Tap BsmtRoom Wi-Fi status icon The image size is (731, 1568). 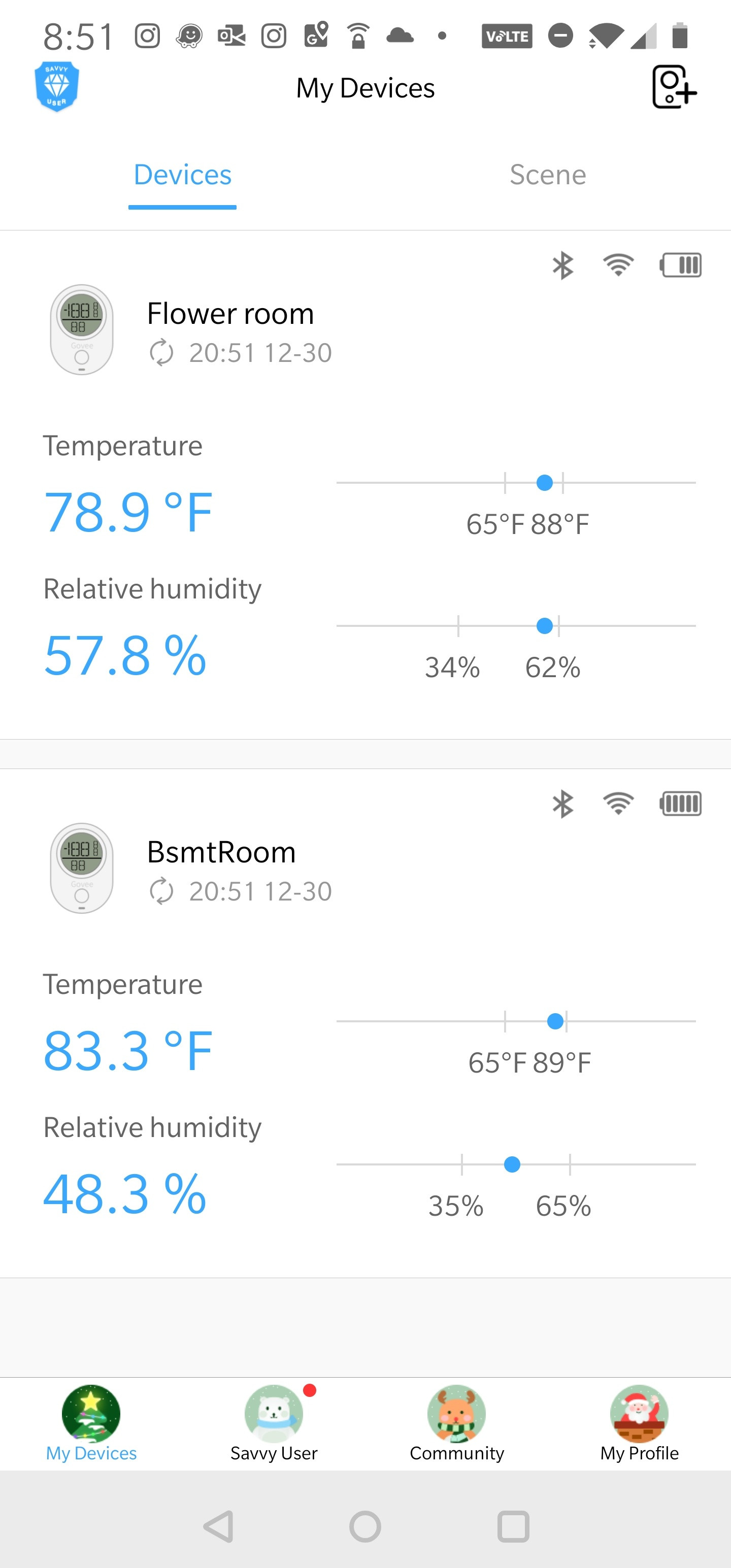click(x=618, y=804)
